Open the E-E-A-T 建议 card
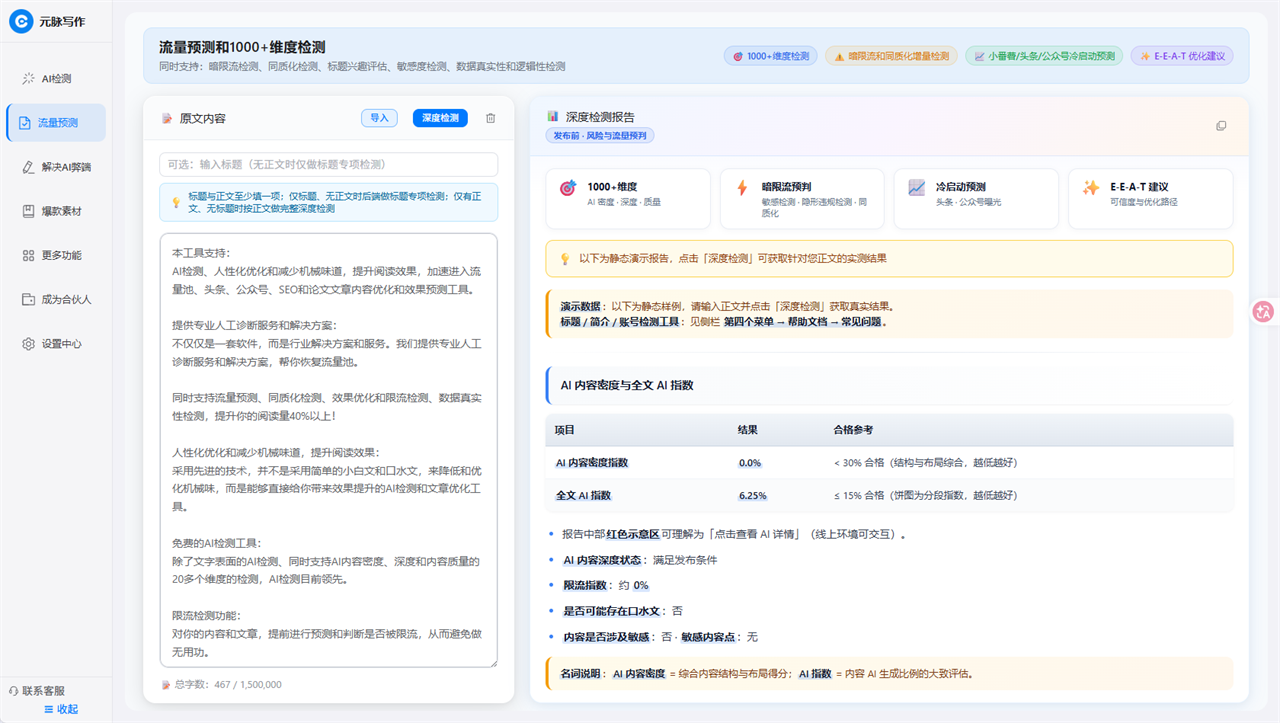Viewport: 1280px width, 723px height. 1150,198
